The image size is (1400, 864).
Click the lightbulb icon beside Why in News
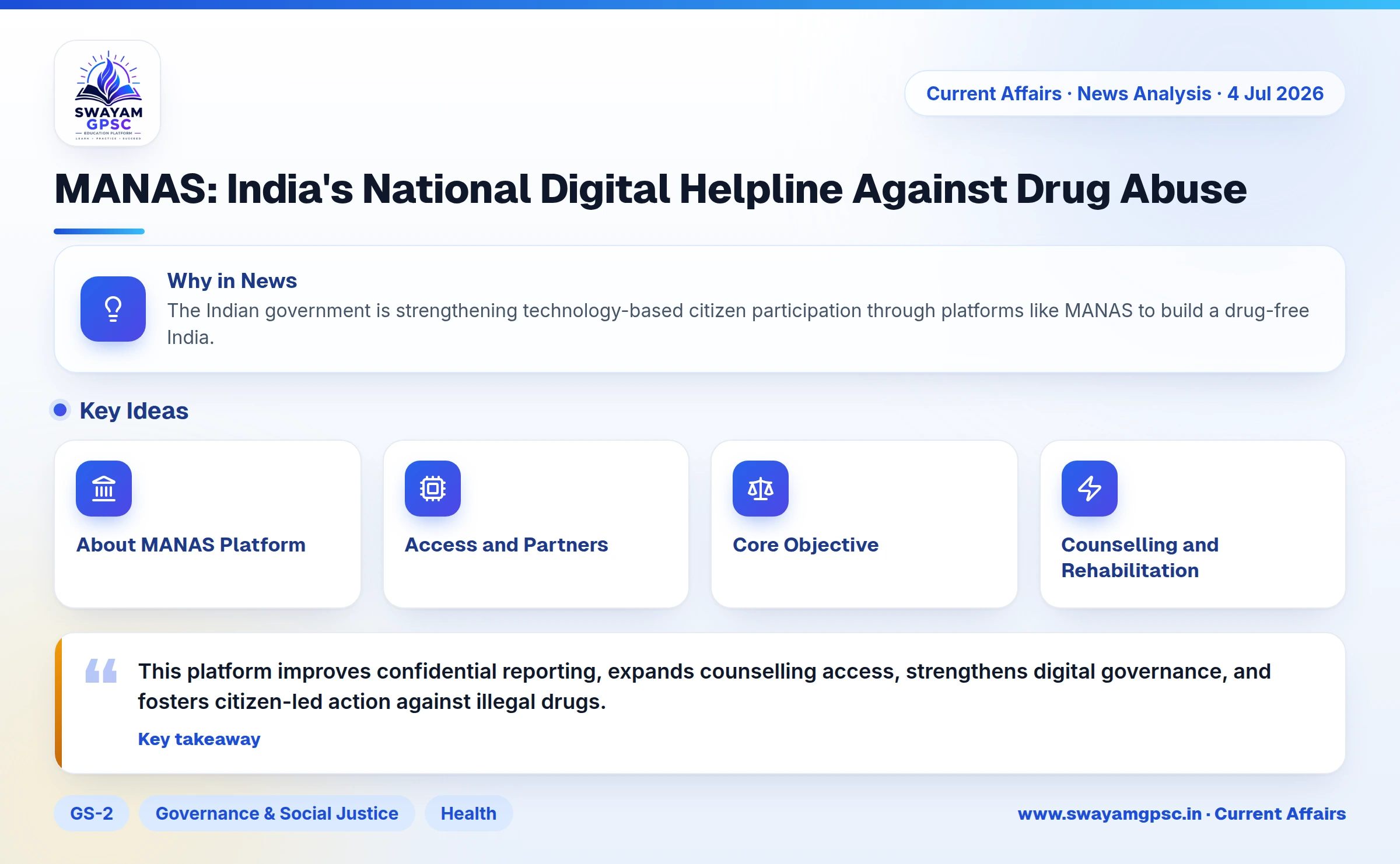pos(113,309)
